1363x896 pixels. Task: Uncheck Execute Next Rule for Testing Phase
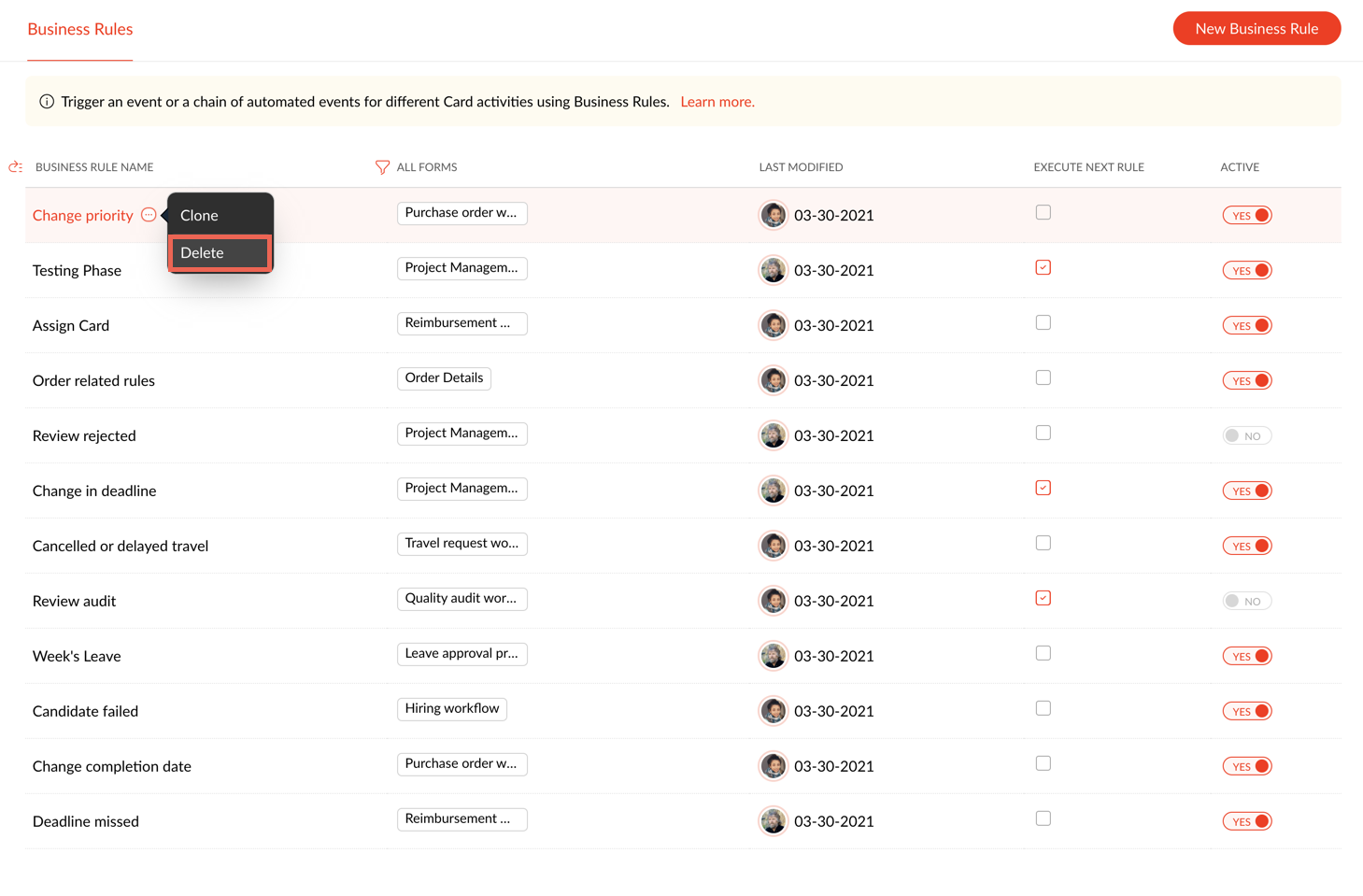tap(1044, 268)
